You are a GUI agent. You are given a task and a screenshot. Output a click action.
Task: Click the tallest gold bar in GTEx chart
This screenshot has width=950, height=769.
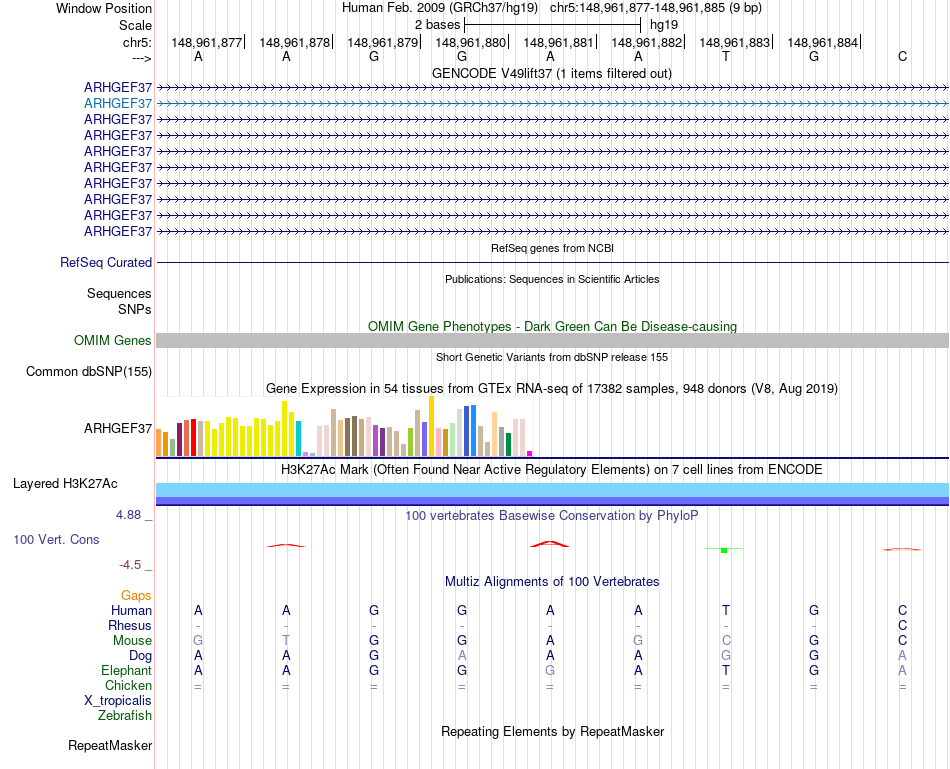click(431, 426)
